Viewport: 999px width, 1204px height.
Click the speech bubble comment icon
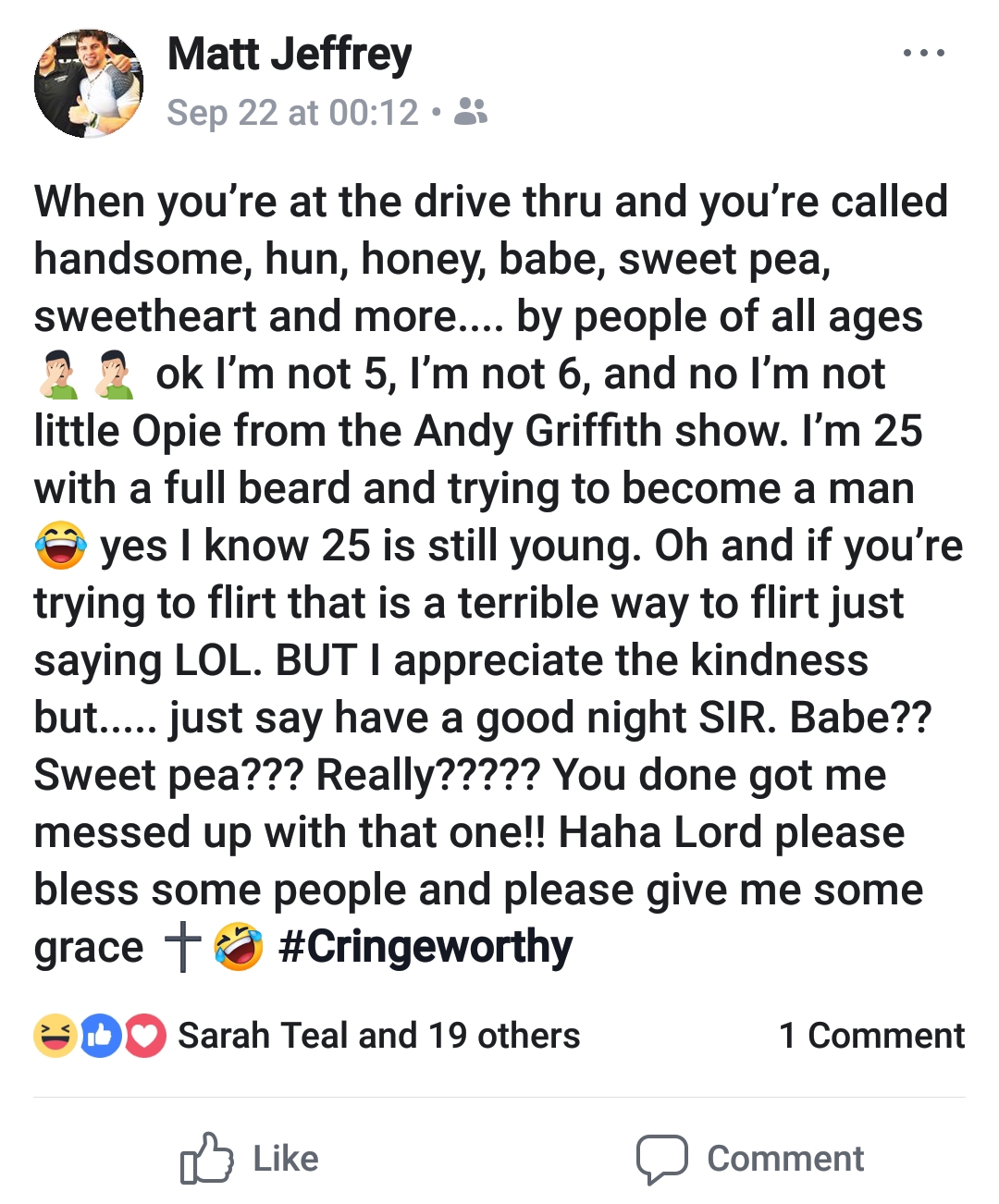(661, 1159)
